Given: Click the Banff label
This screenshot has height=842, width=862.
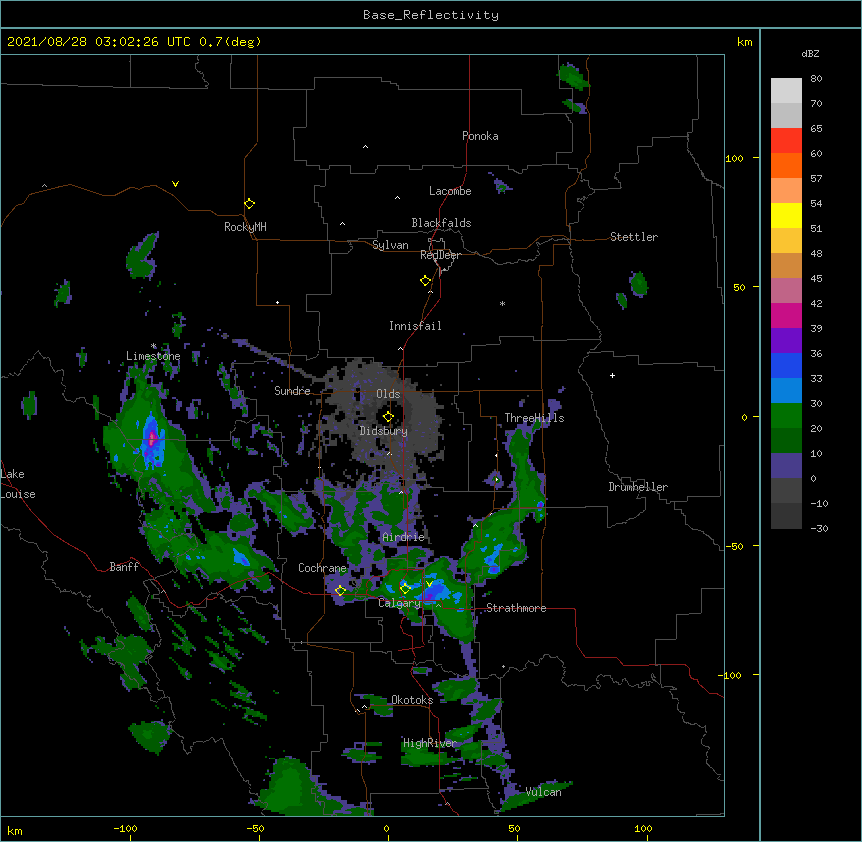Looking at the screenshot, I should [x=124, y=567].
